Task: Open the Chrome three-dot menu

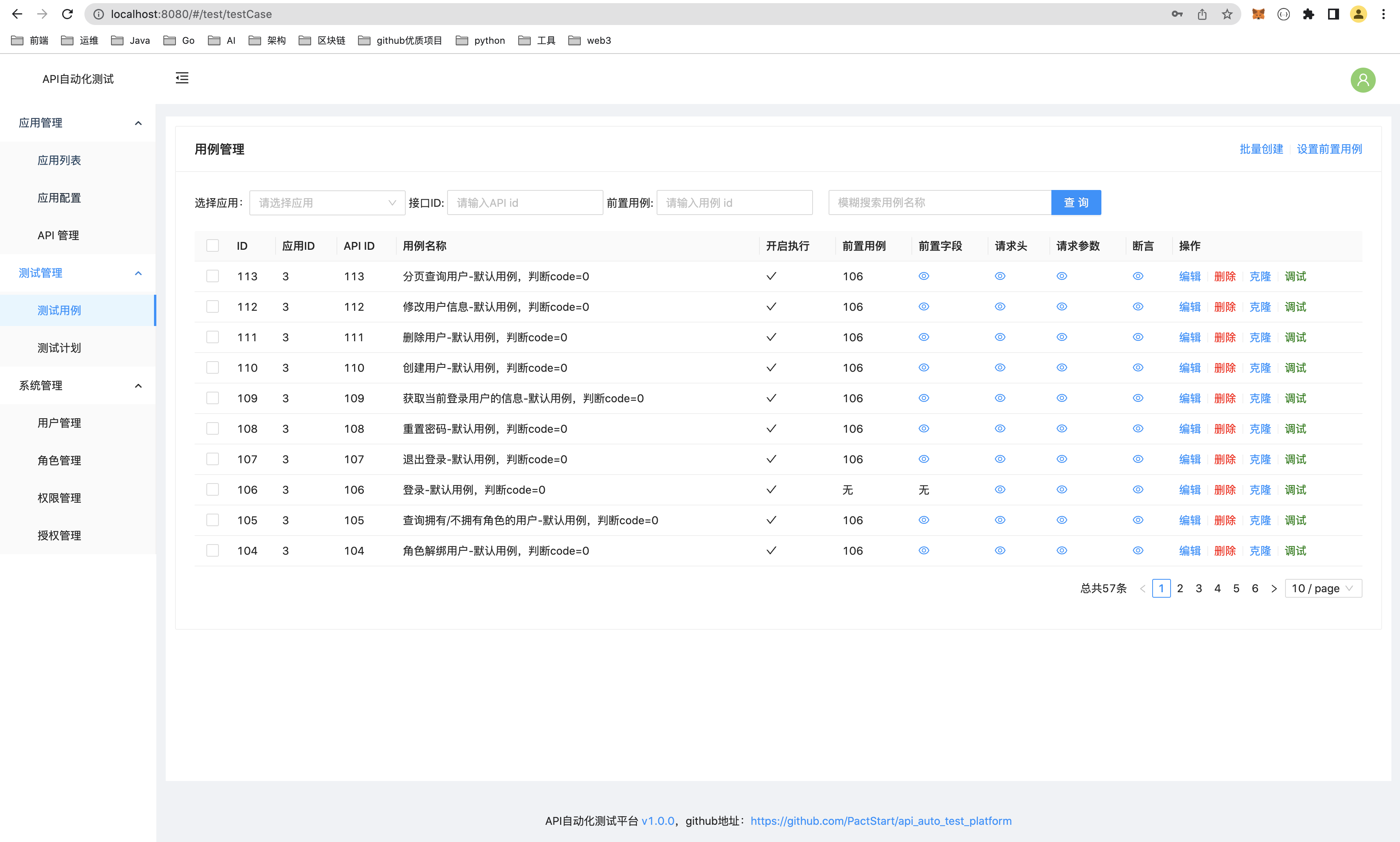Action: coord(1384,14)
